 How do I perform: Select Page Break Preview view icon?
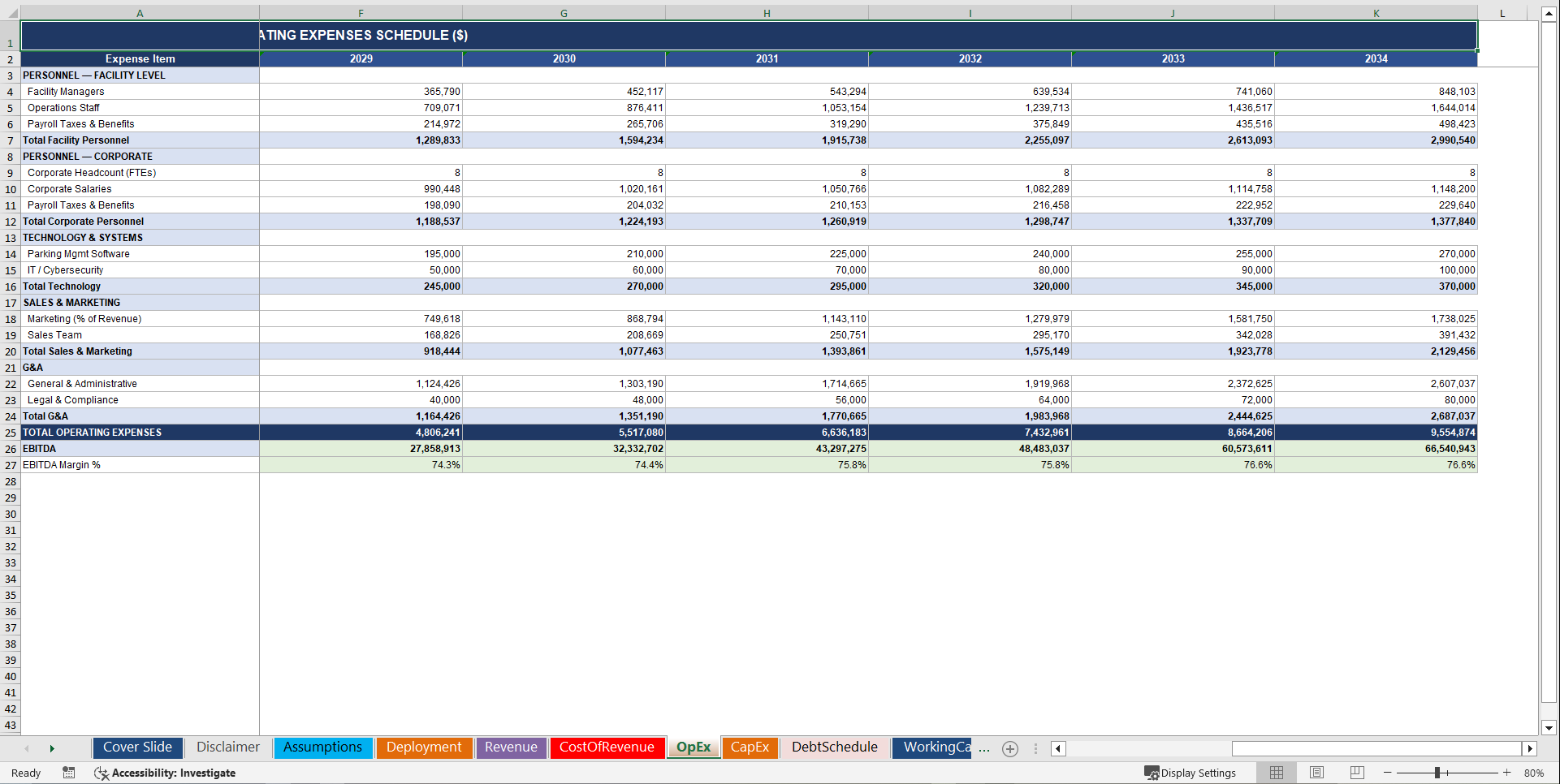click(1357, 773)
